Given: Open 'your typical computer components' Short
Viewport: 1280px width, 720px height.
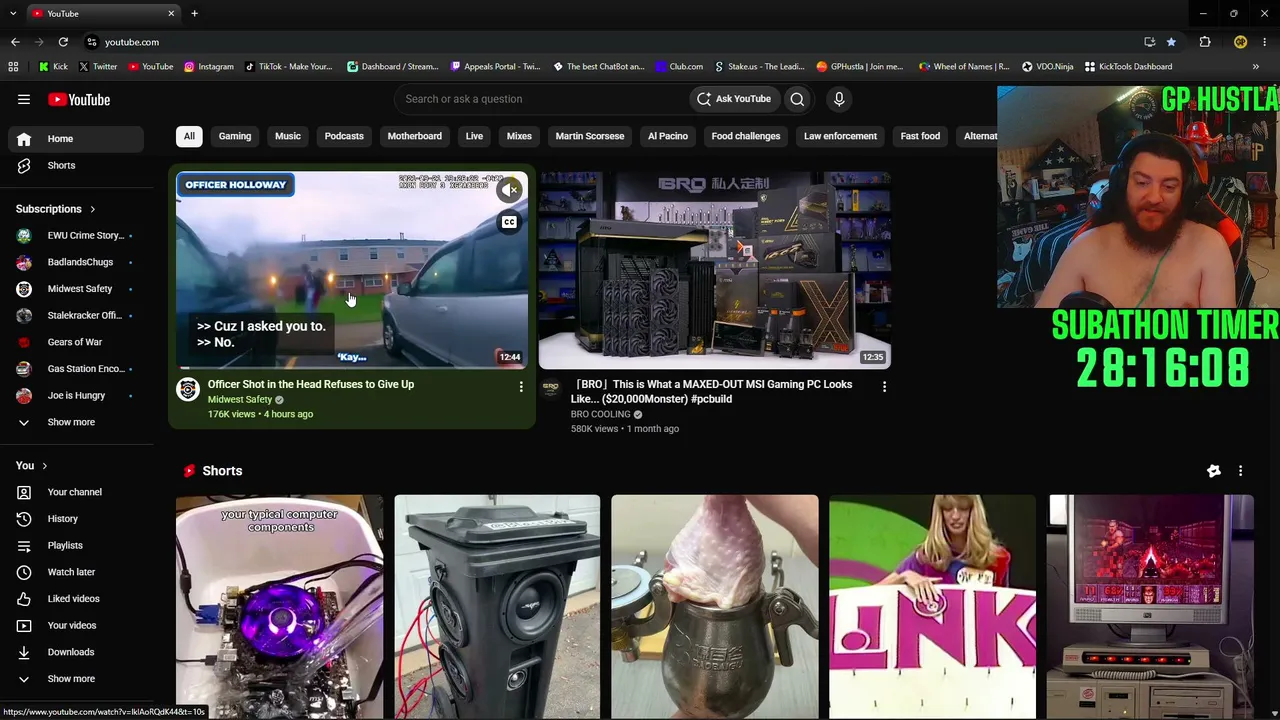Looking at the screenshot, I should pos(279,606).
